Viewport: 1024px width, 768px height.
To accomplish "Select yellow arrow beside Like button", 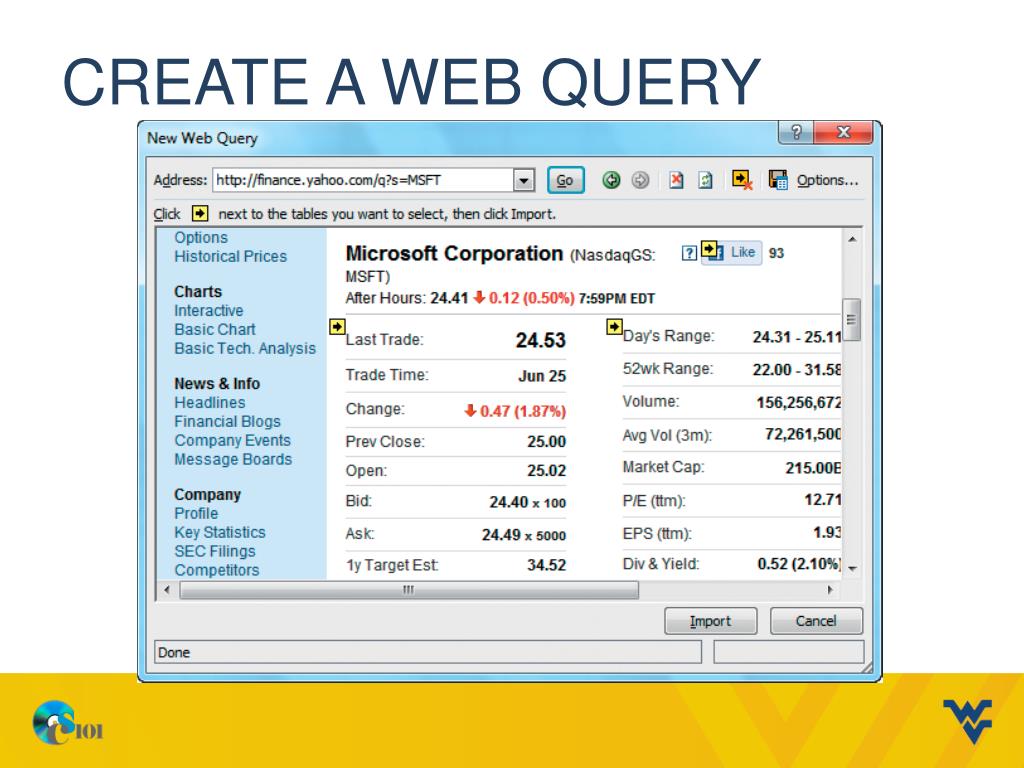I will click(x=709, y=249).
